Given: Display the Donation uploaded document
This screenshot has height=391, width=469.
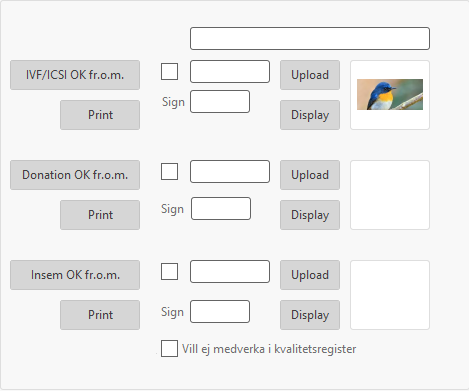Looking at the screenshot, I should 310,215.
